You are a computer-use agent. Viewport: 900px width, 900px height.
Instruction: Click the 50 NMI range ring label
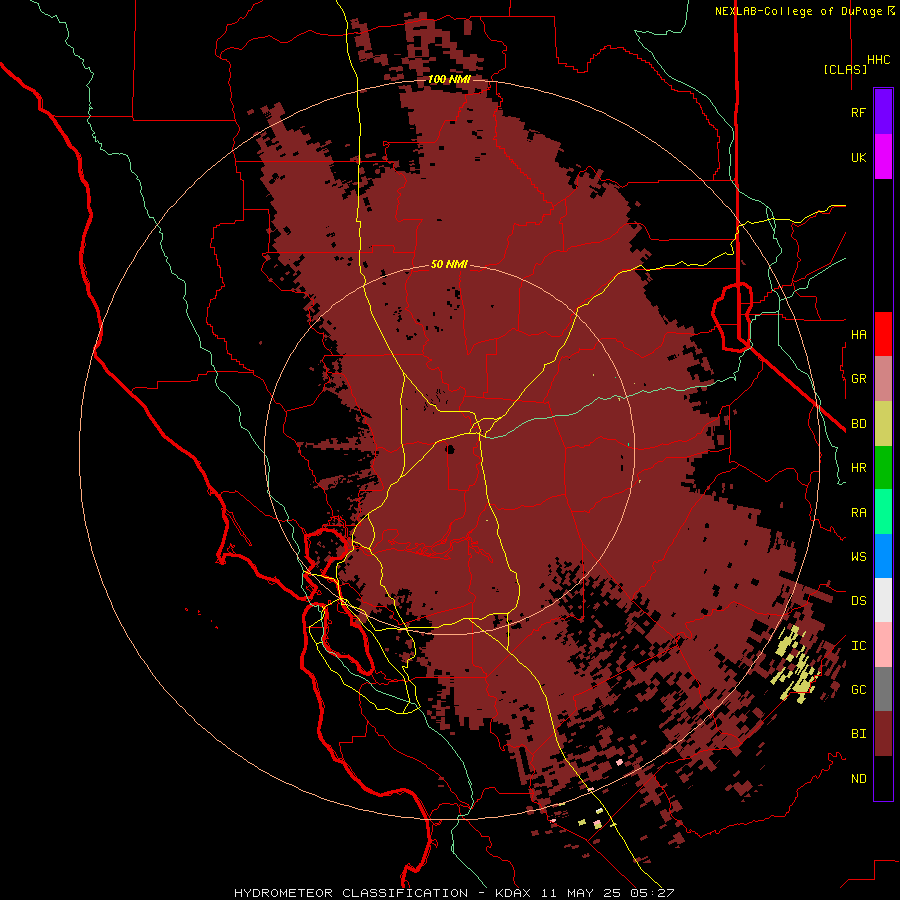tap(449, 264)
